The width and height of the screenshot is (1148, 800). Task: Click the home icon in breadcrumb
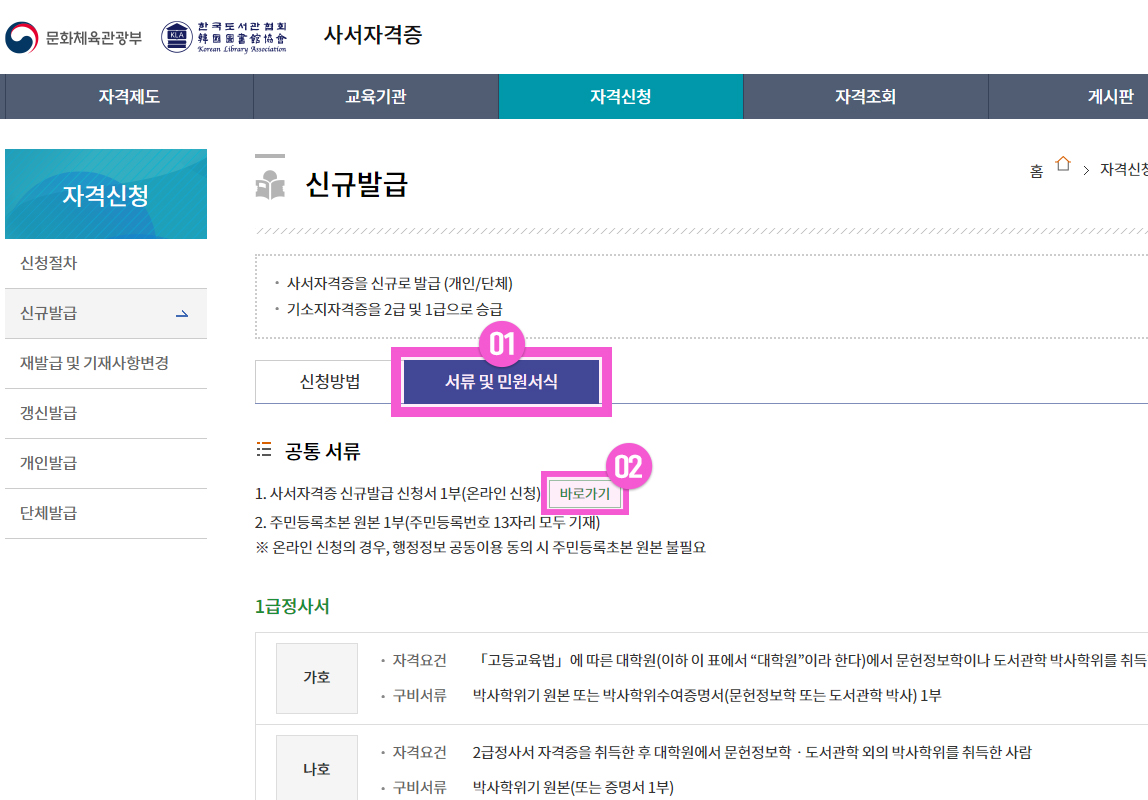[1062, 165]
